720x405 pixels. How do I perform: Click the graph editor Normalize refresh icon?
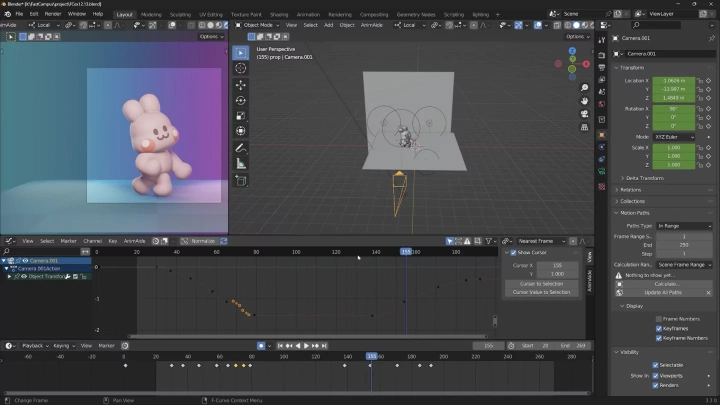tap(224, 241)
